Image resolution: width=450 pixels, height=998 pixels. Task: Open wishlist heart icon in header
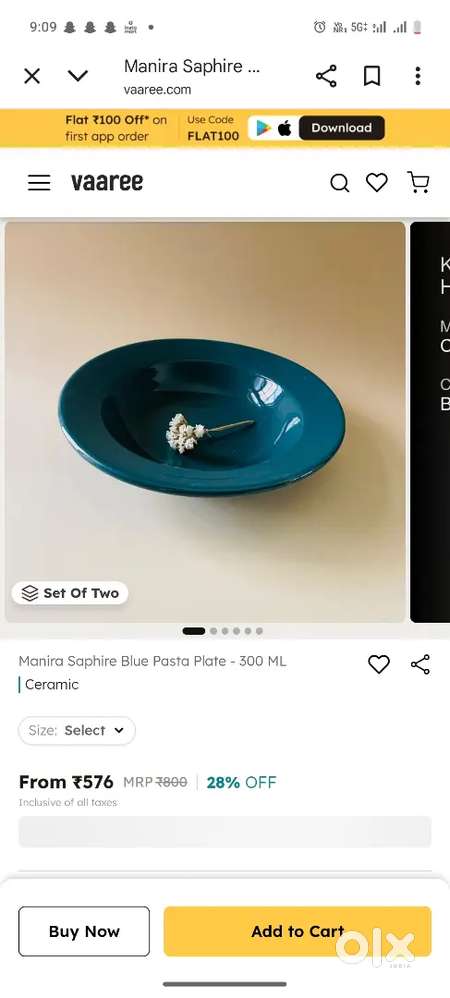(377, 183)
